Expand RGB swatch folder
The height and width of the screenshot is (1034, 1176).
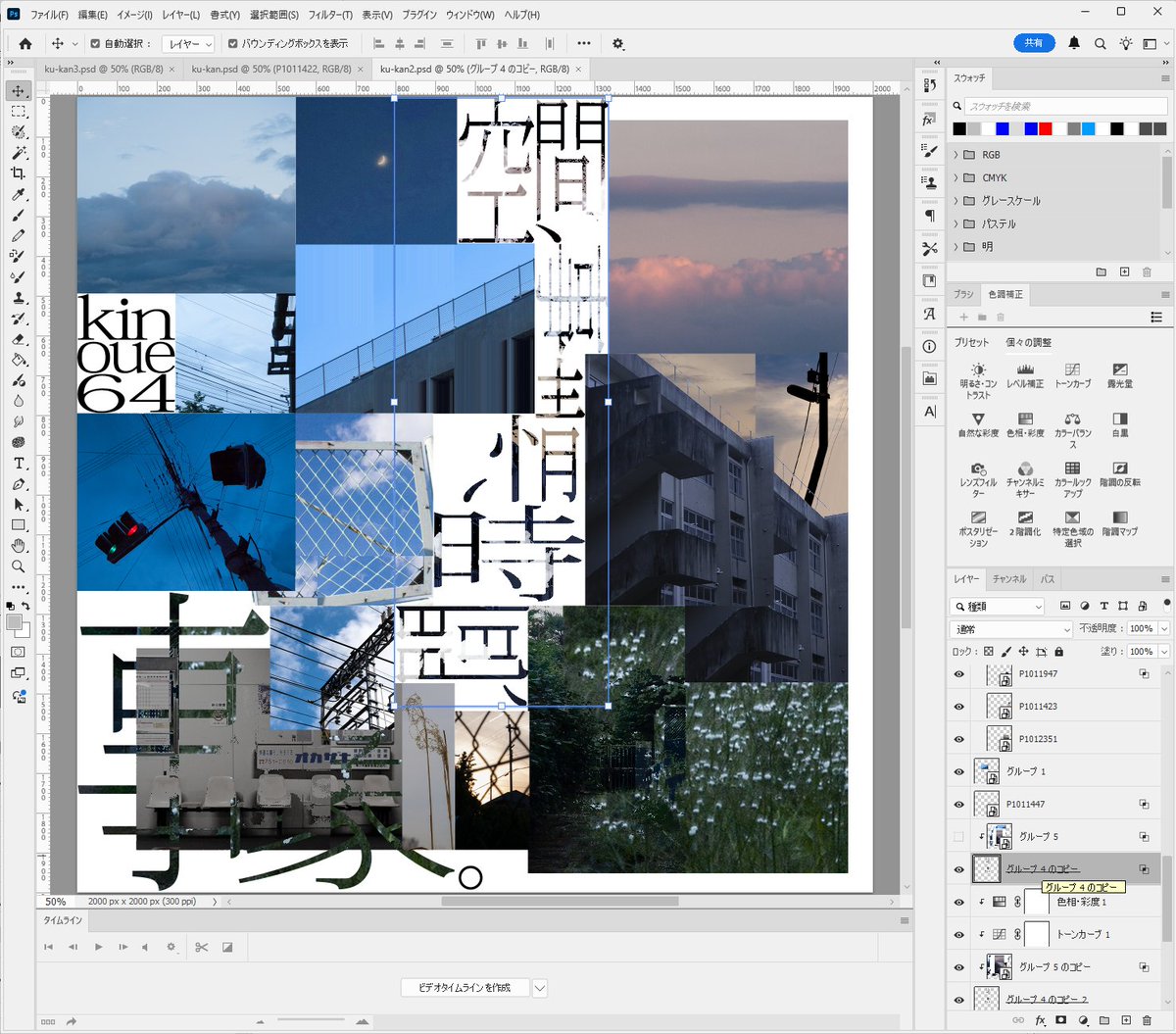[x=956, y=155]
